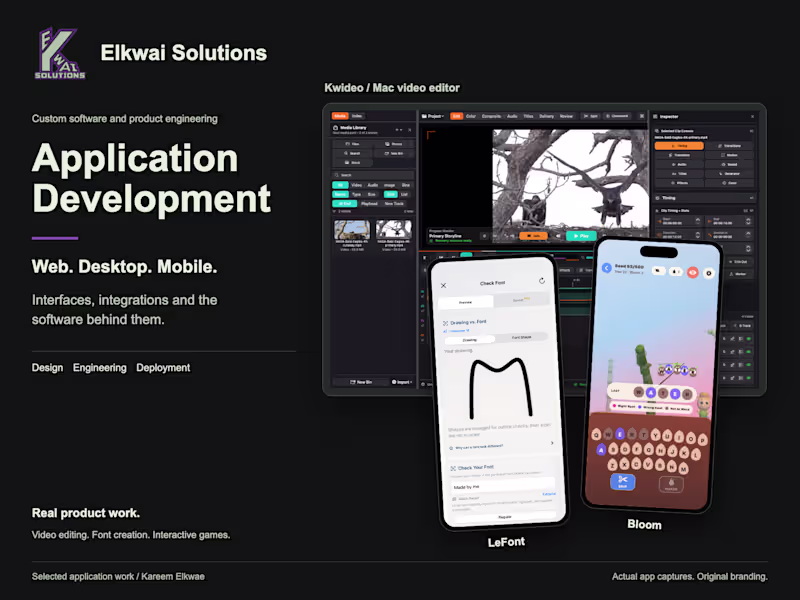Tap the L key on Bloom keyboard
Viewport: 800px width, 600px height.
[696, 454]
